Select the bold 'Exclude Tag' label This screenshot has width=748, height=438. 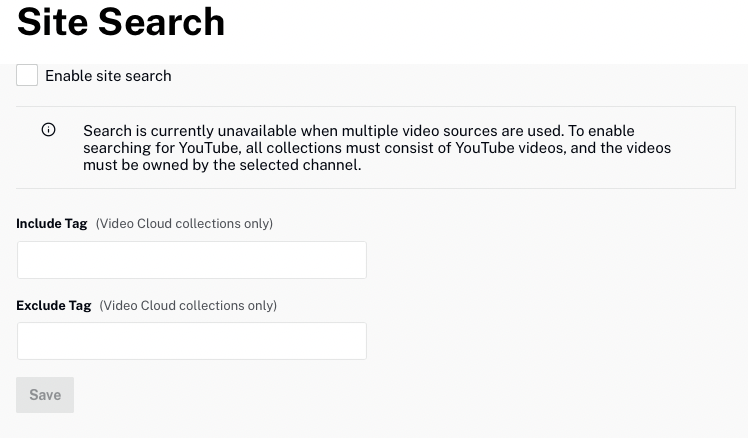point(53,306)
